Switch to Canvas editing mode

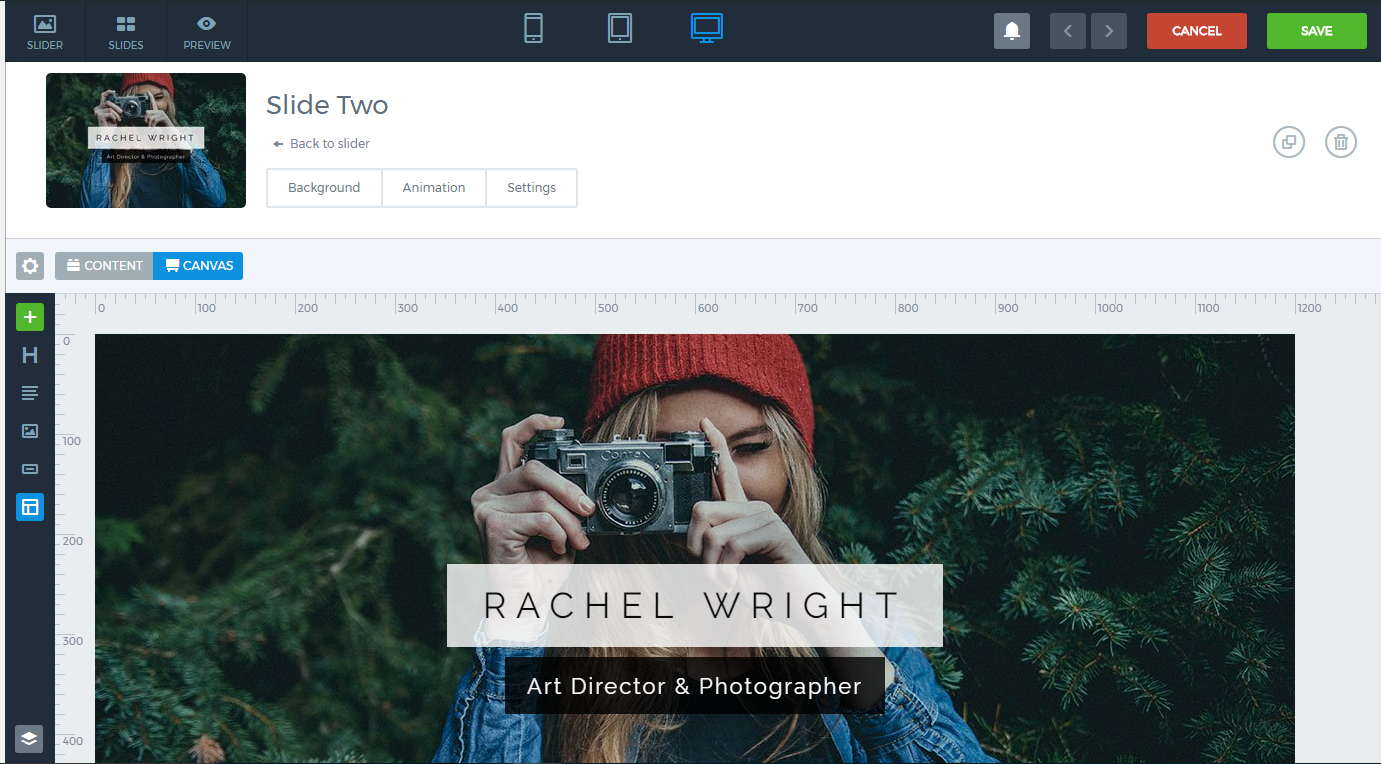coord(198,266)
